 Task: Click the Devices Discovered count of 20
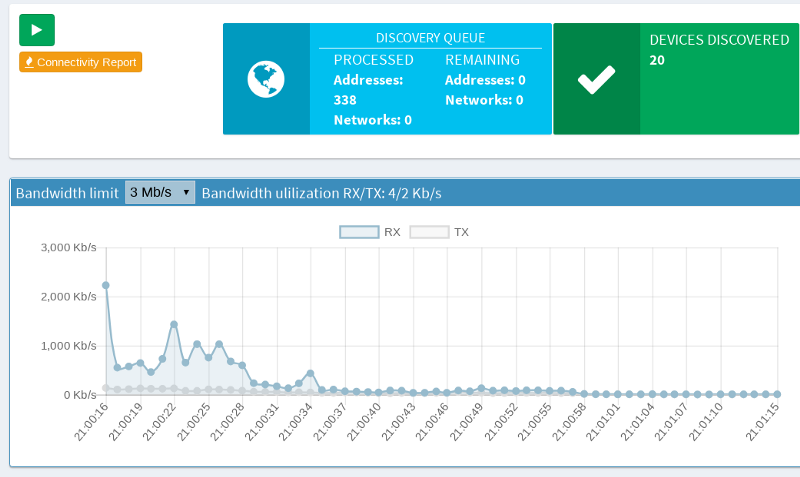coord(658,60)
